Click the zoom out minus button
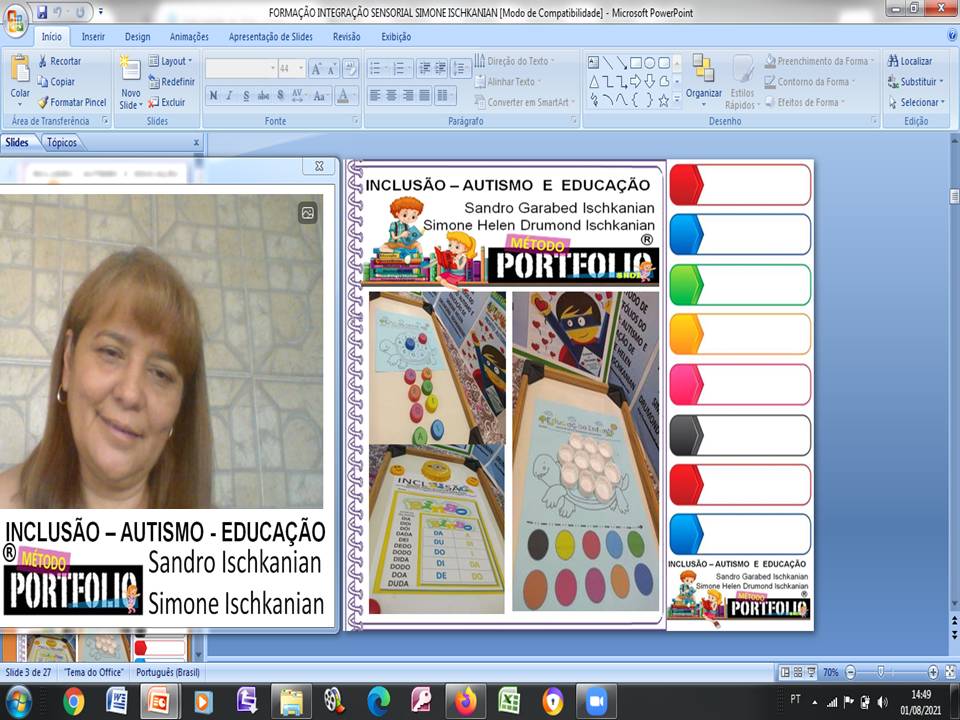960x720 pixels. point(850,672)
